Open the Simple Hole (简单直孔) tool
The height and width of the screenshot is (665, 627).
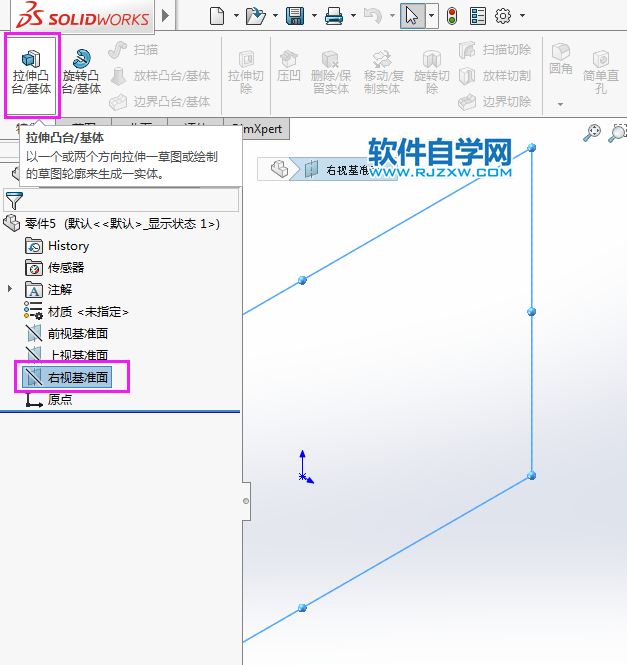(x=601, y=73)
